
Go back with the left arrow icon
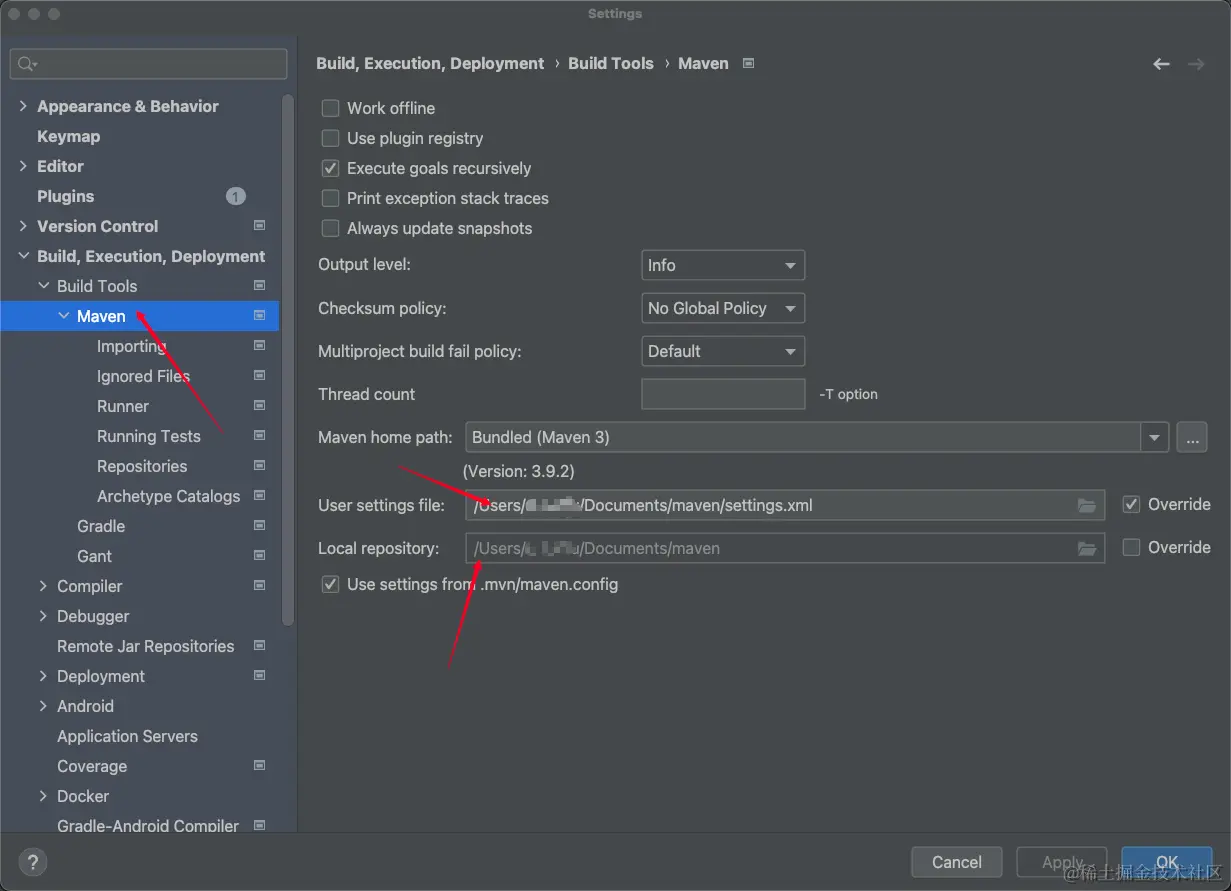click(1161, 64)
